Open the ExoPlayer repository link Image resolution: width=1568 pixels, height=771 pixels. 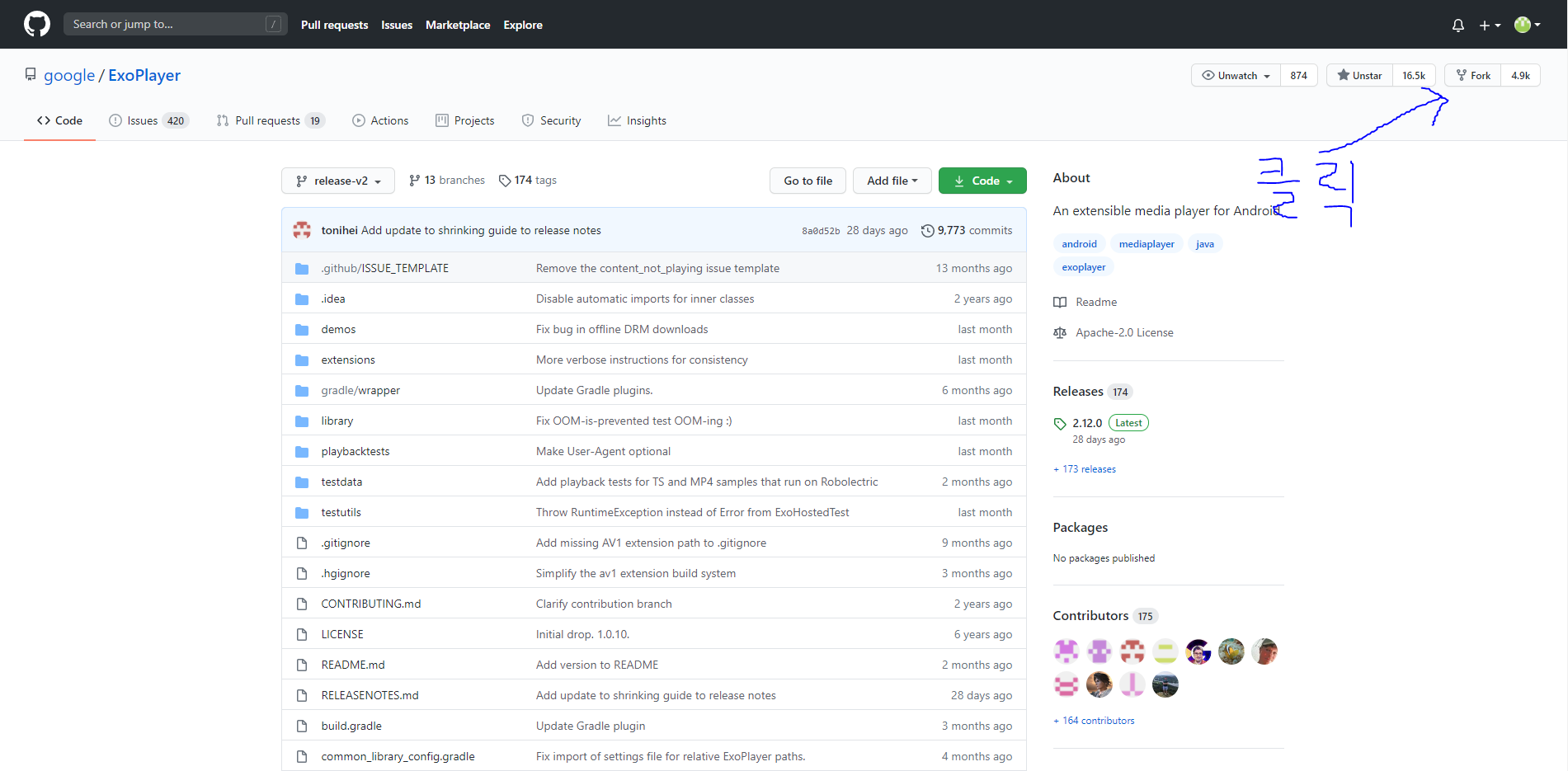coord(144,75)
